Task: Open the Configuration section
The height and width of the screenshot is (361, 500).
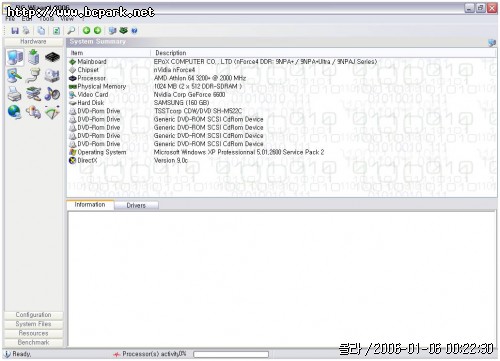Action: click(x=33, y=315)
